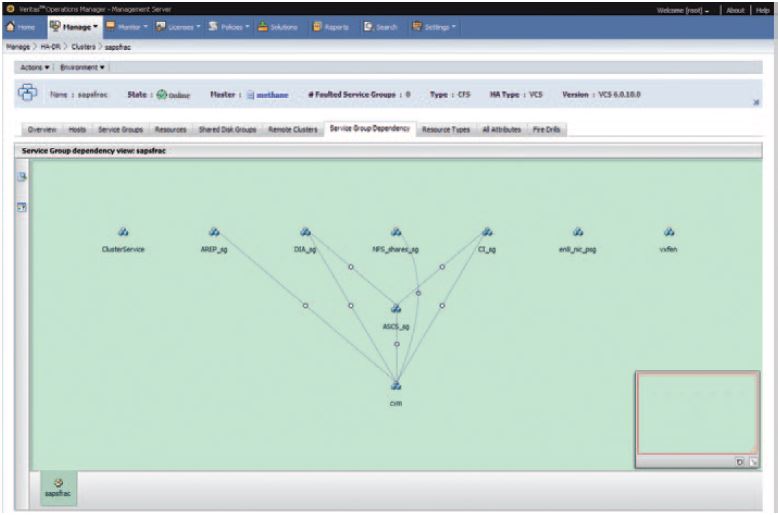The width and height of the screenshot is (778, 515).
Task: Click the HA-DR breadcrumb link
Action: coord(51,47)
